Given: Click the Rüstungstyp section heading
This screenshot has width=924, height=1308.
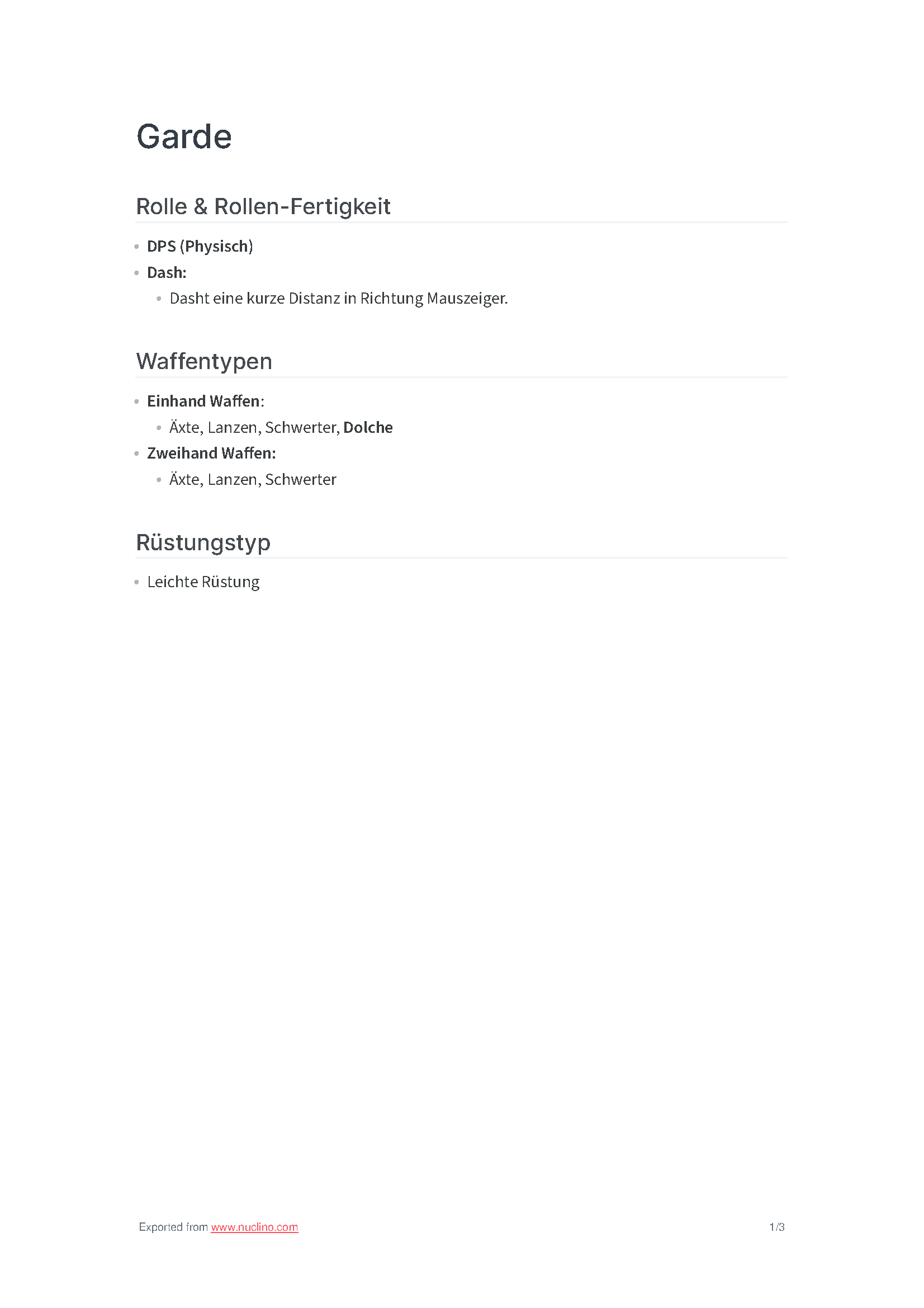Looking at the screenshot, I should 203,542.
